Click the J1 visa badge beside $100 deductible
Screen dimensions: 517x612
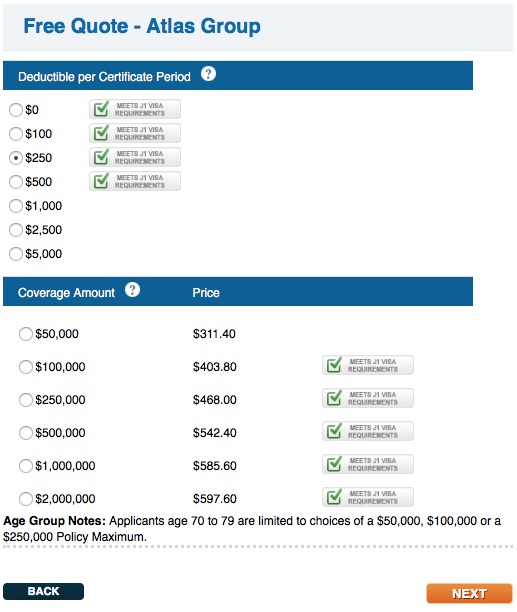tap(135, 133)
